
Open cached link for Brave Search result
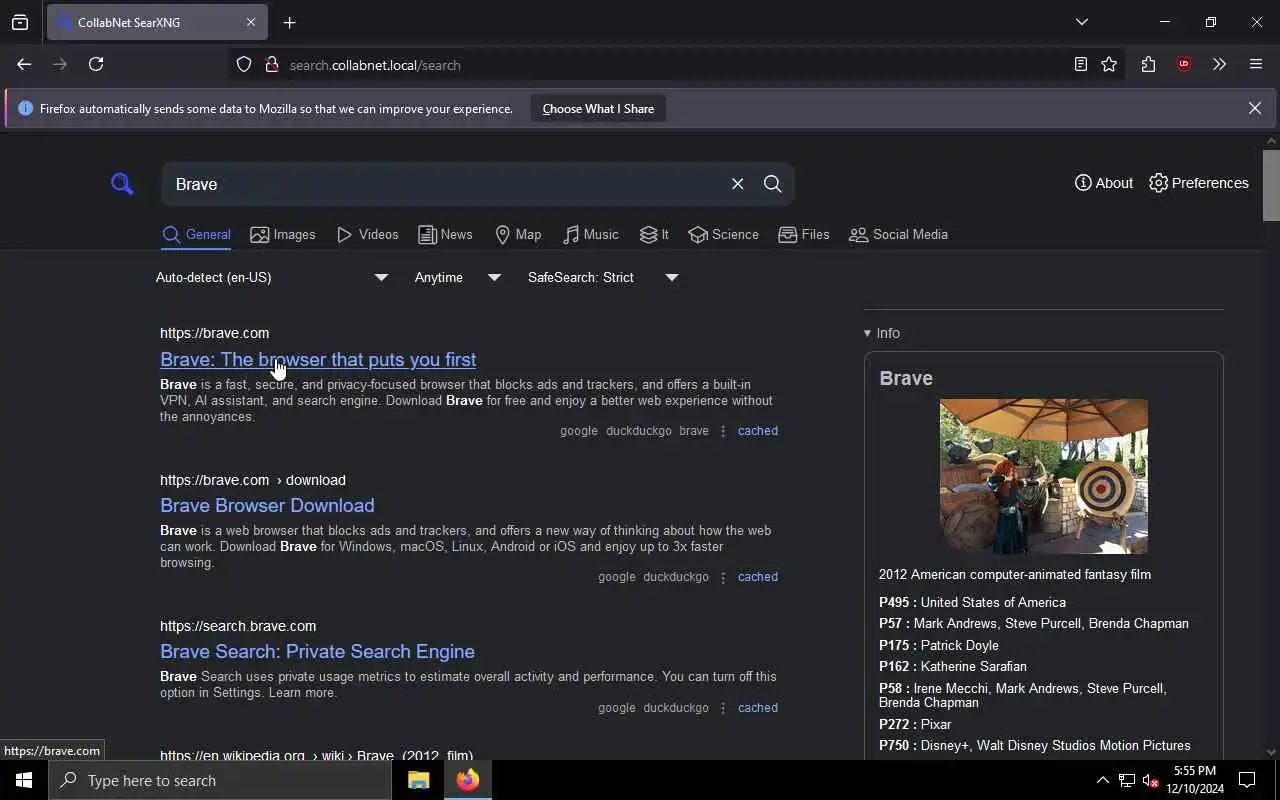pos(758,708)
